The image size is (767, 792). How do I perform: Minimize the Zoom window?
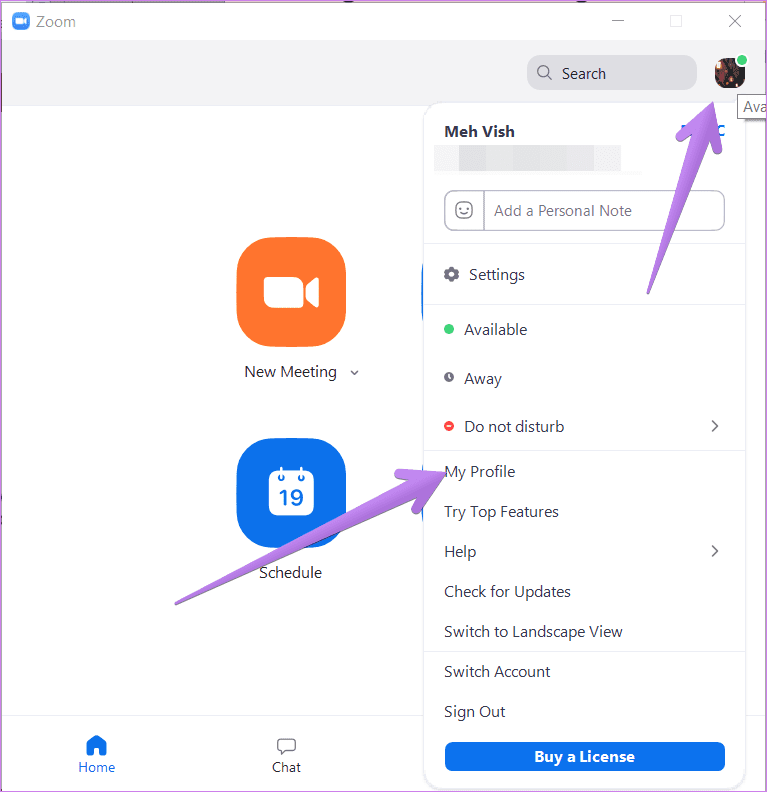(x=618, y=21)
